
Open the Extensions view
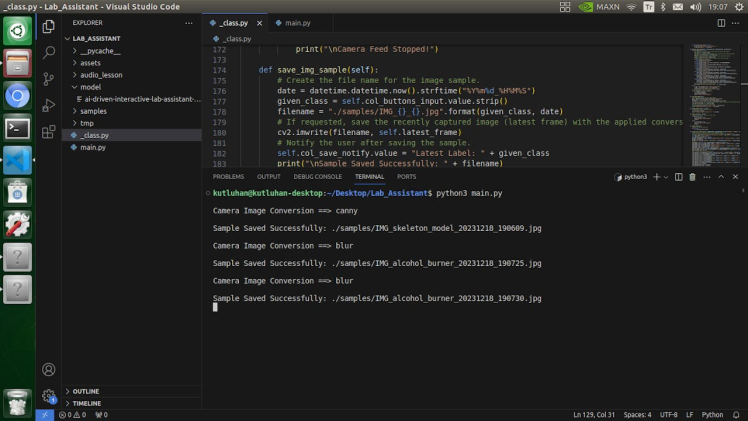[48, 131]
